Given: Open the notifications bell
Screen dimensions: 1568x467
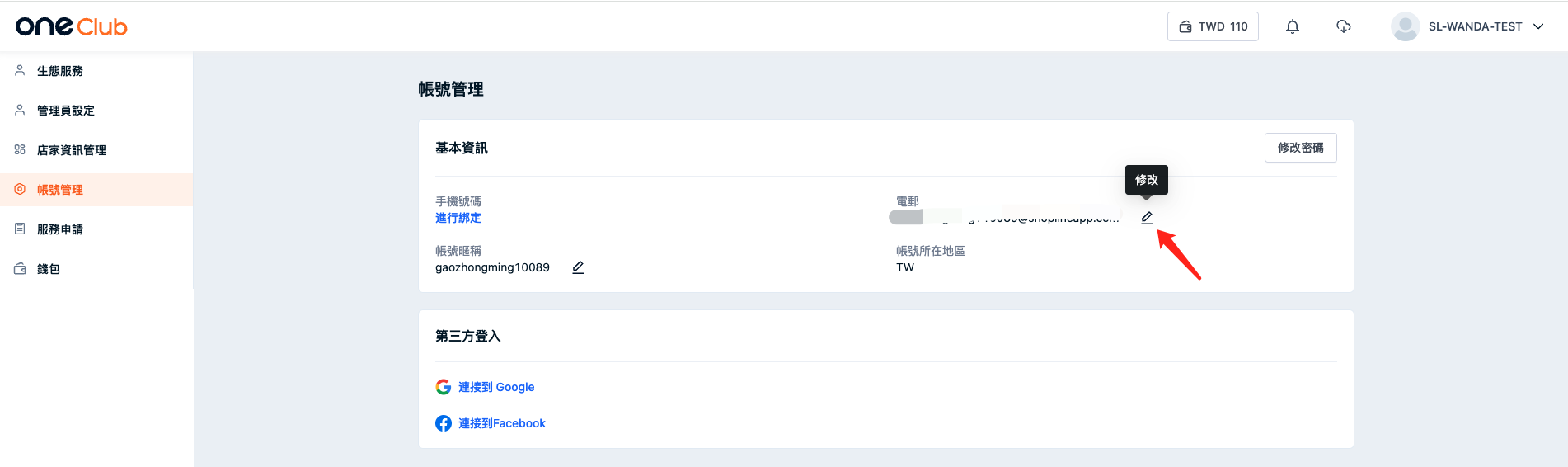Looking at the screenshot, I should coord(1293,26).
